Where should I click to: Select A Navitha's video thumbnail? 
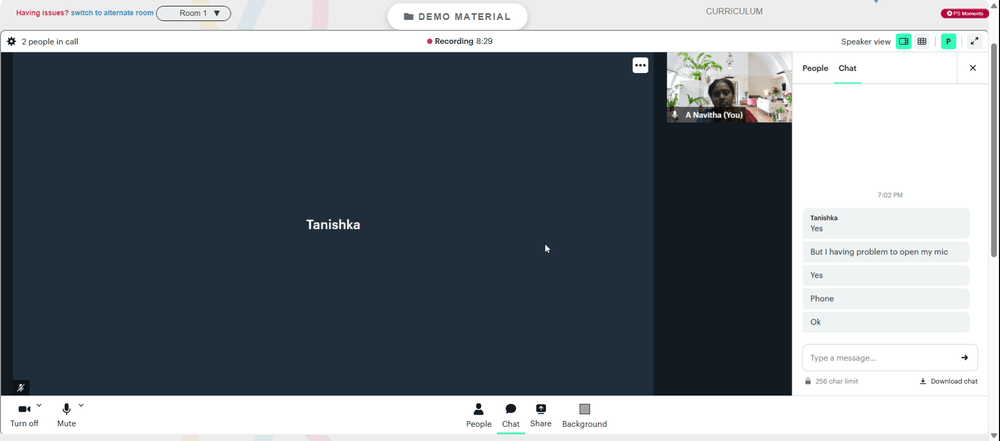point(730,87)
